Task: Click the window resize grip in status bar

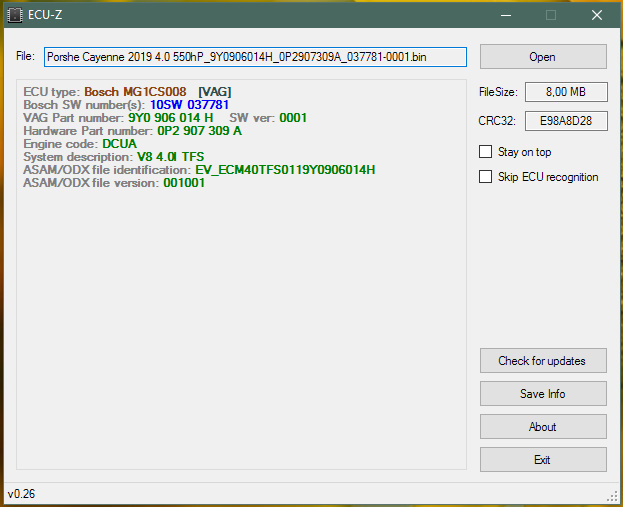Action: tap(612, 496)
